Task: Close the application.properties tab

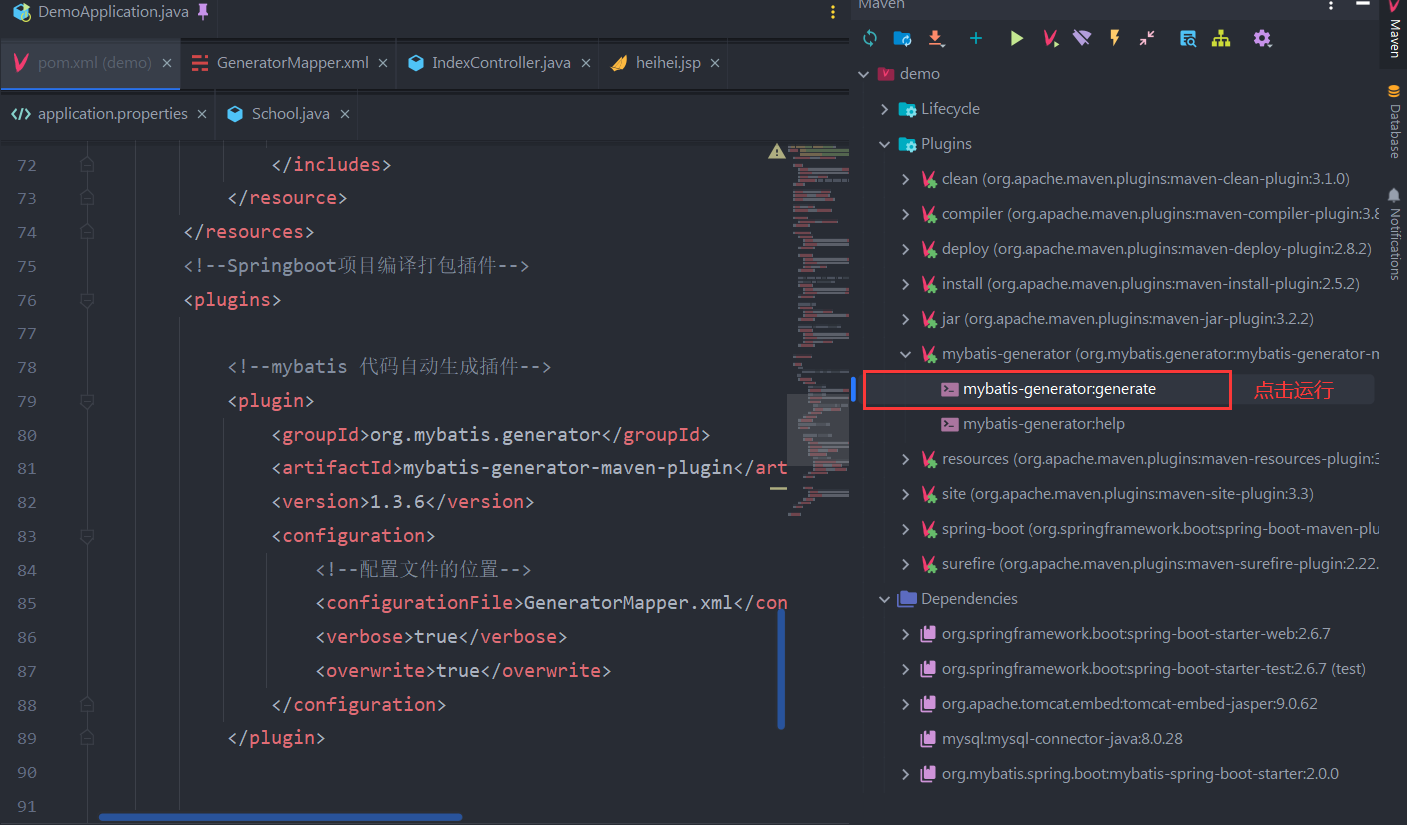Action: coord(202,114)
